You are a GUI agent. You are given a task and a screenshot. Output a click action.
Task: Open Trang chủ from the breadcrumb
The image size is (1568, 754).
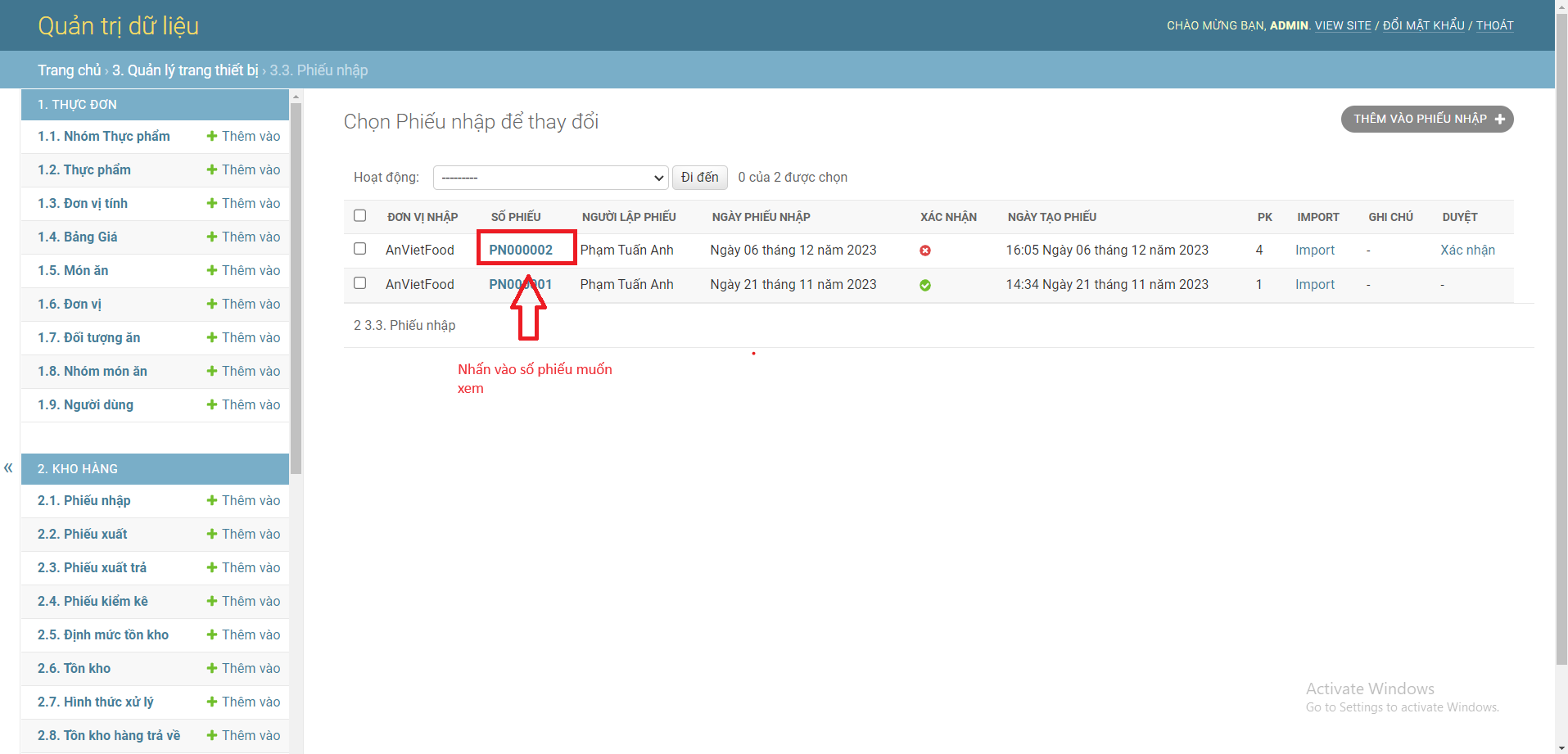(x=69, y=70)
